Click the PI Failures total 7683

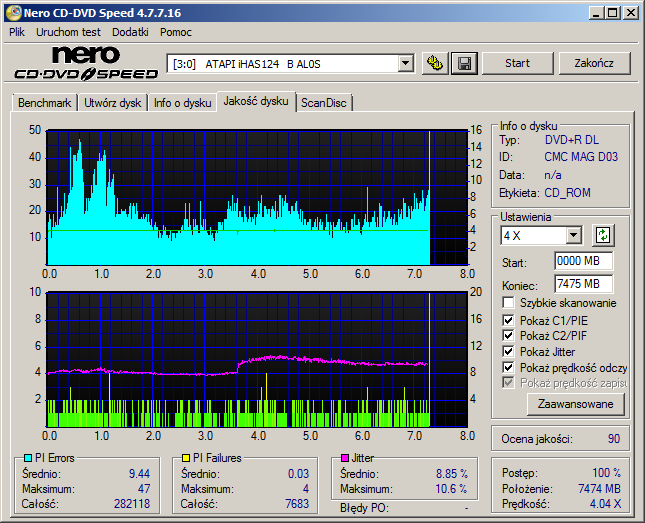297,504
